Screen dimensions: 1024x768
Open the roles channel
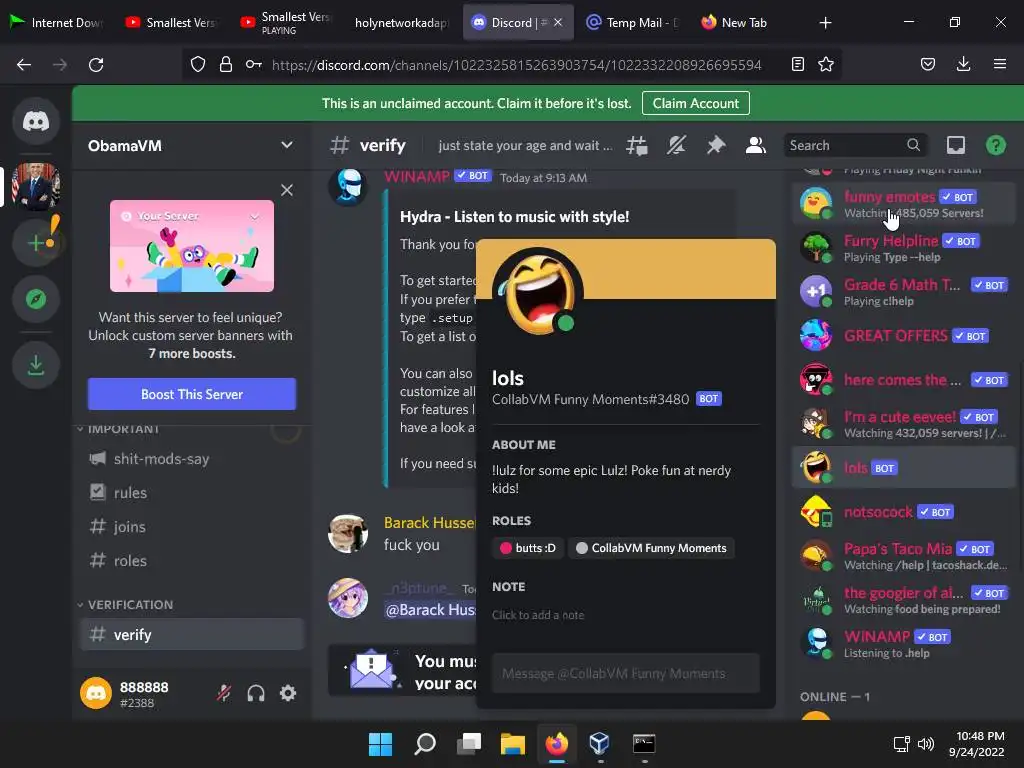(x=192, y=560)
